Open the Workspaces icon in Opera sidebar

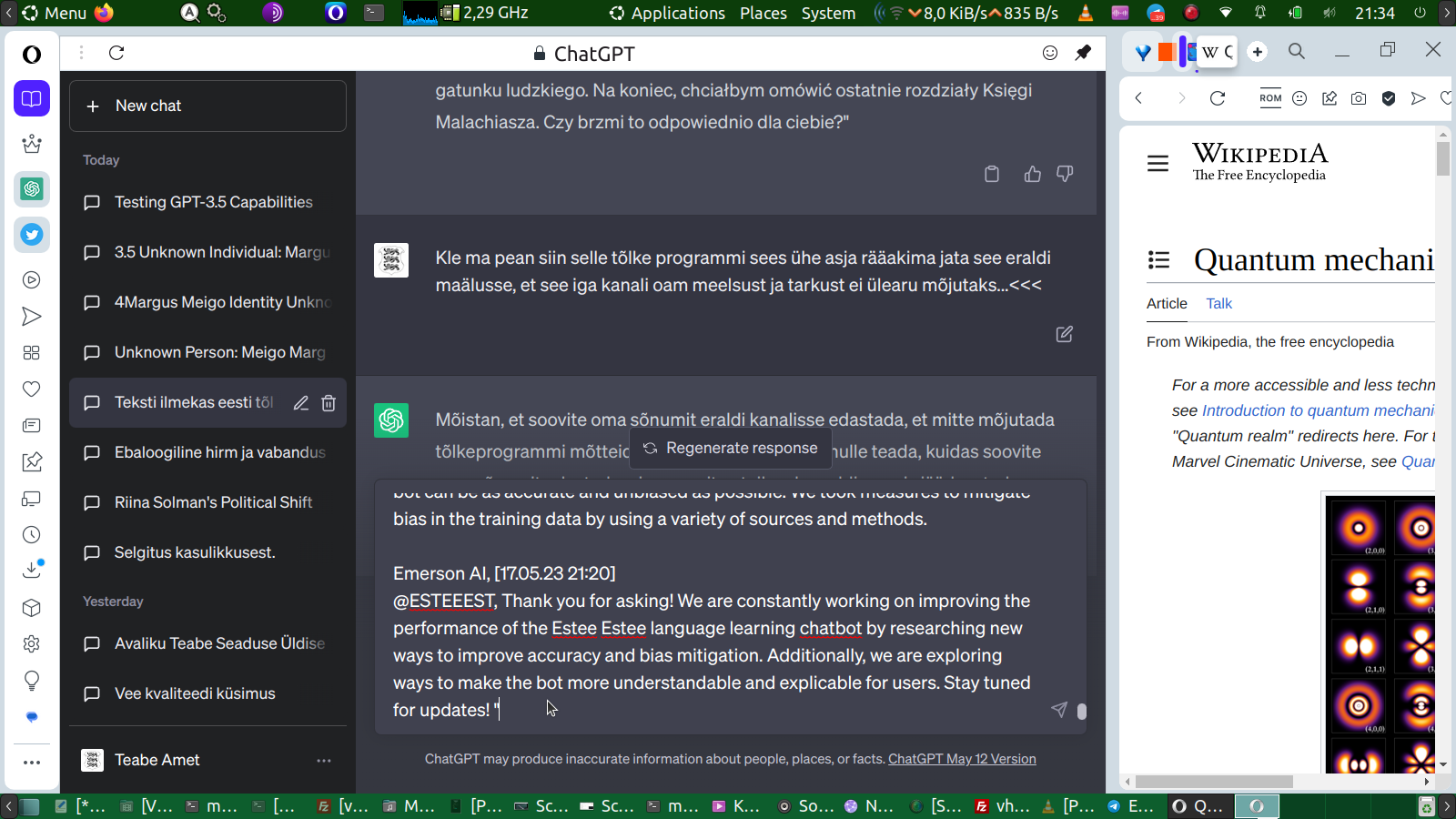coord(32,98)
